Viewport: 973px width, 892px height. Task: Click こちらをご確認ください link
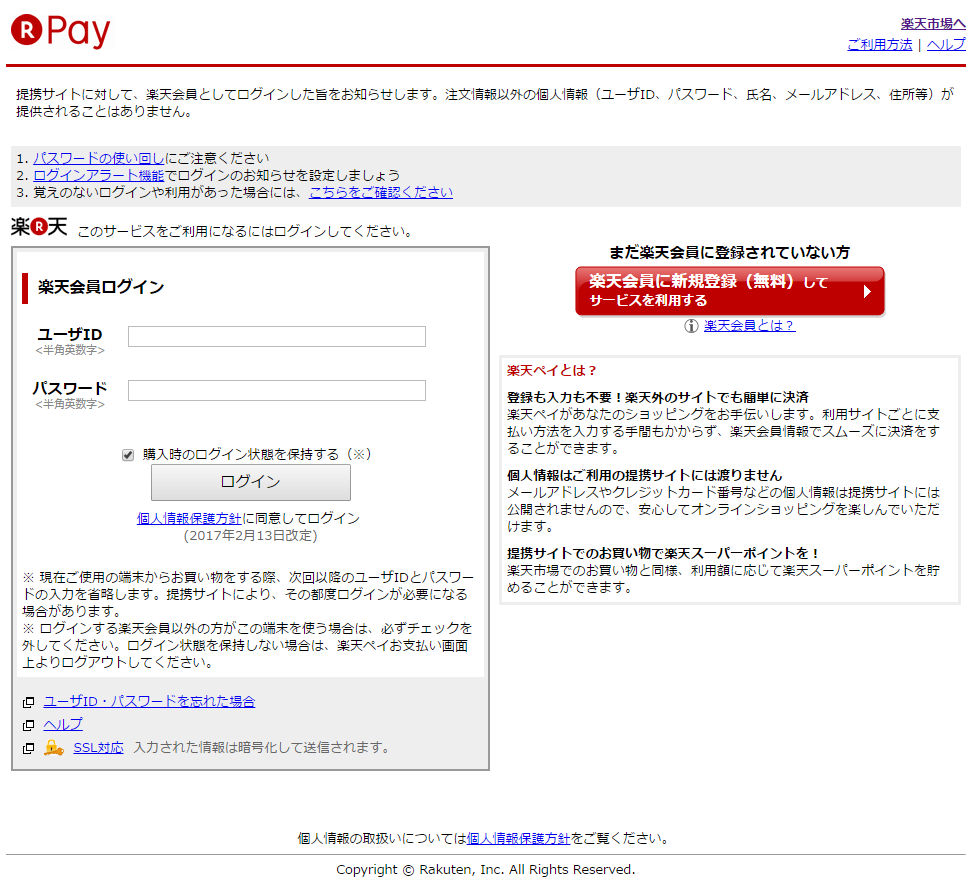pos(381,192)
